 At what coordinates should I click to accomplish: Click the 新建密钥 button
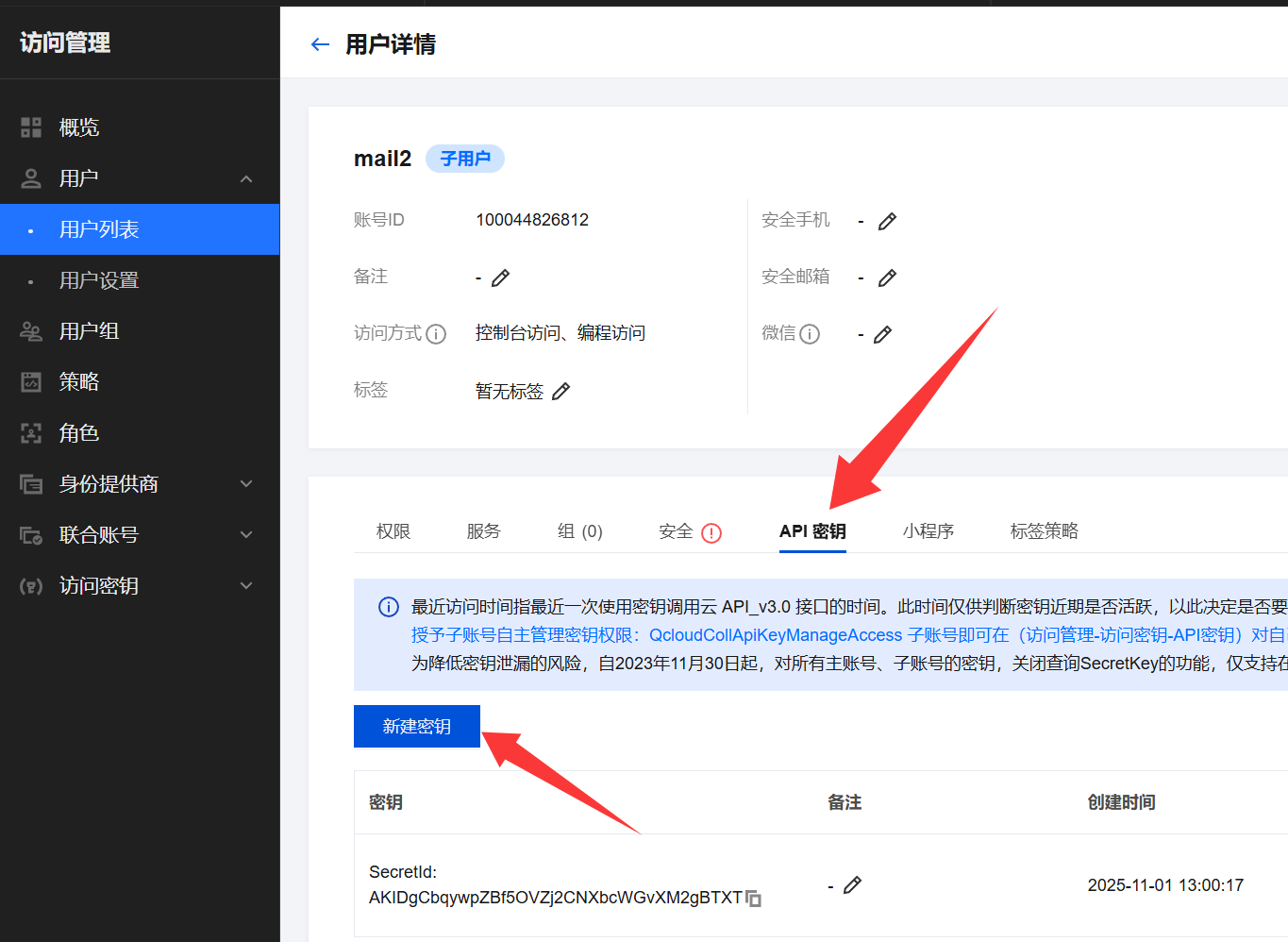click(416, 726)
